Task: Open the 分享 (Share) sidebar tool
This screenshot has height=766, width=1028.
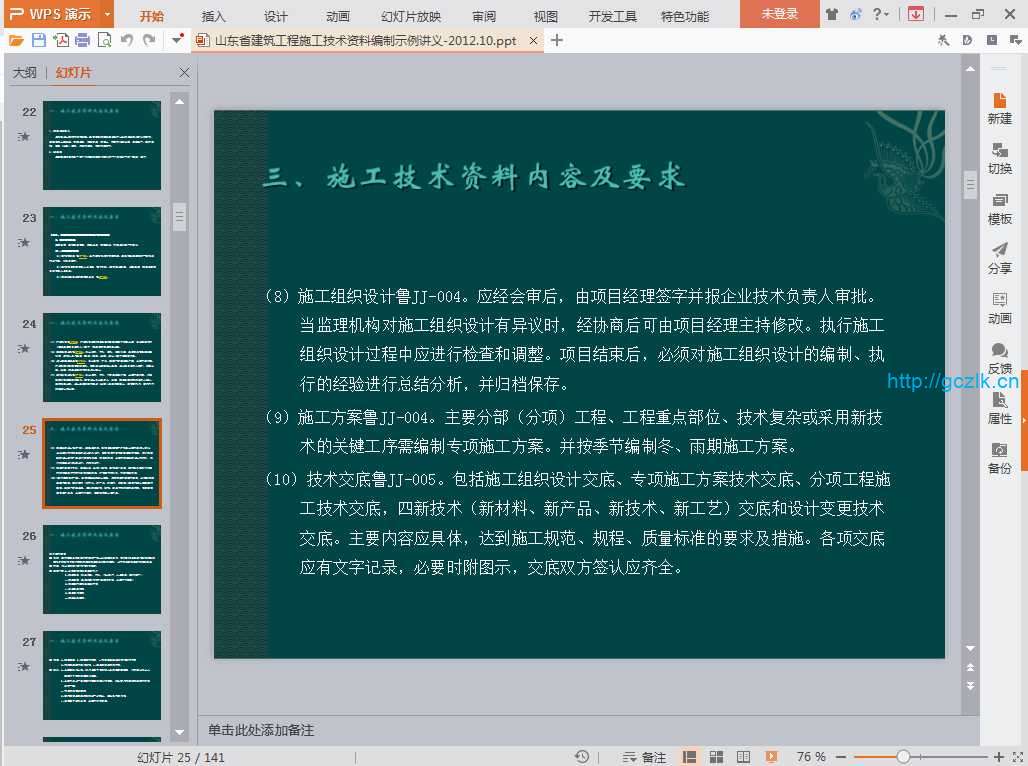Action: [x=999, y=258]
